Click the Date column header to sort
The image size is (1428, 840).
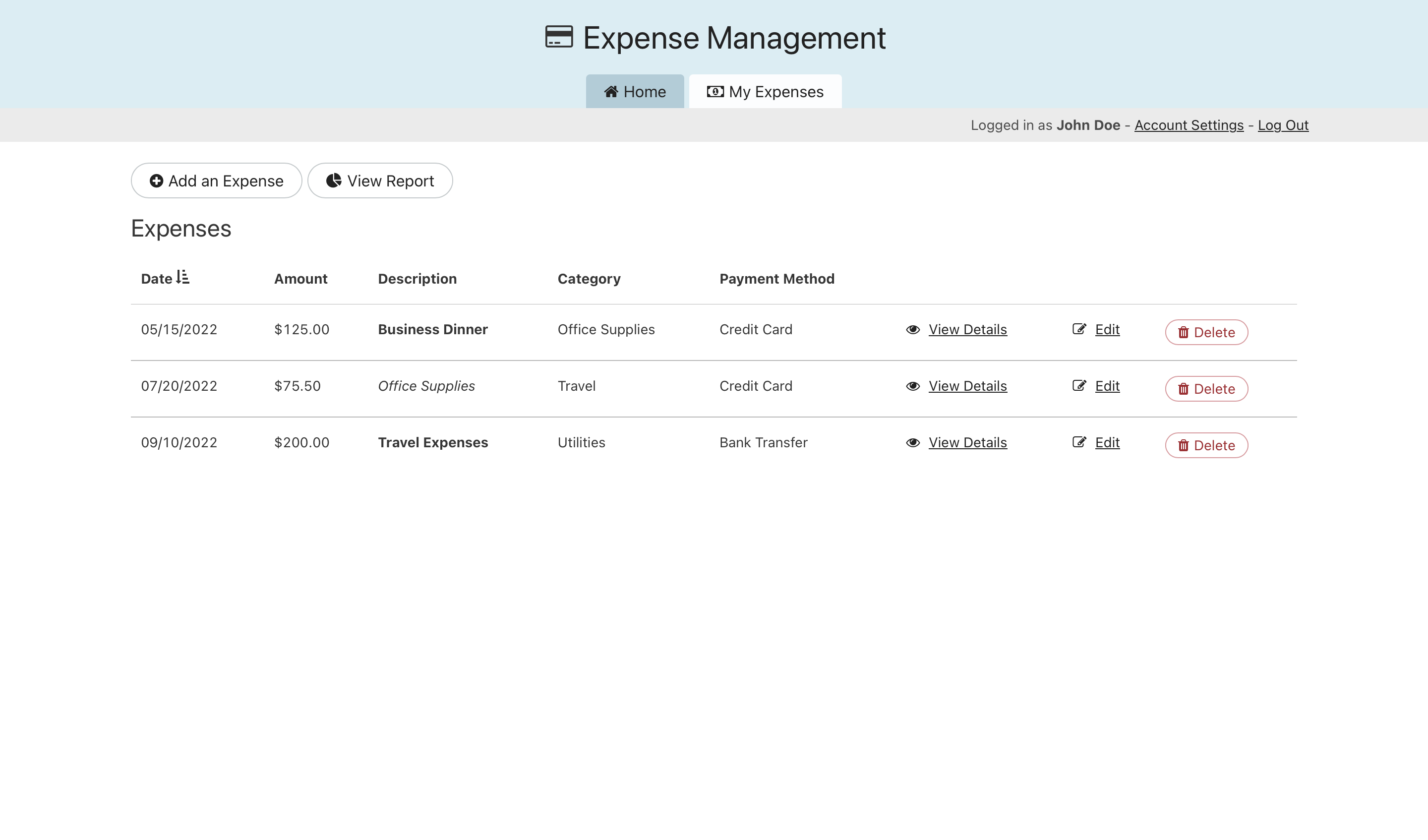(x=156, y=279)
